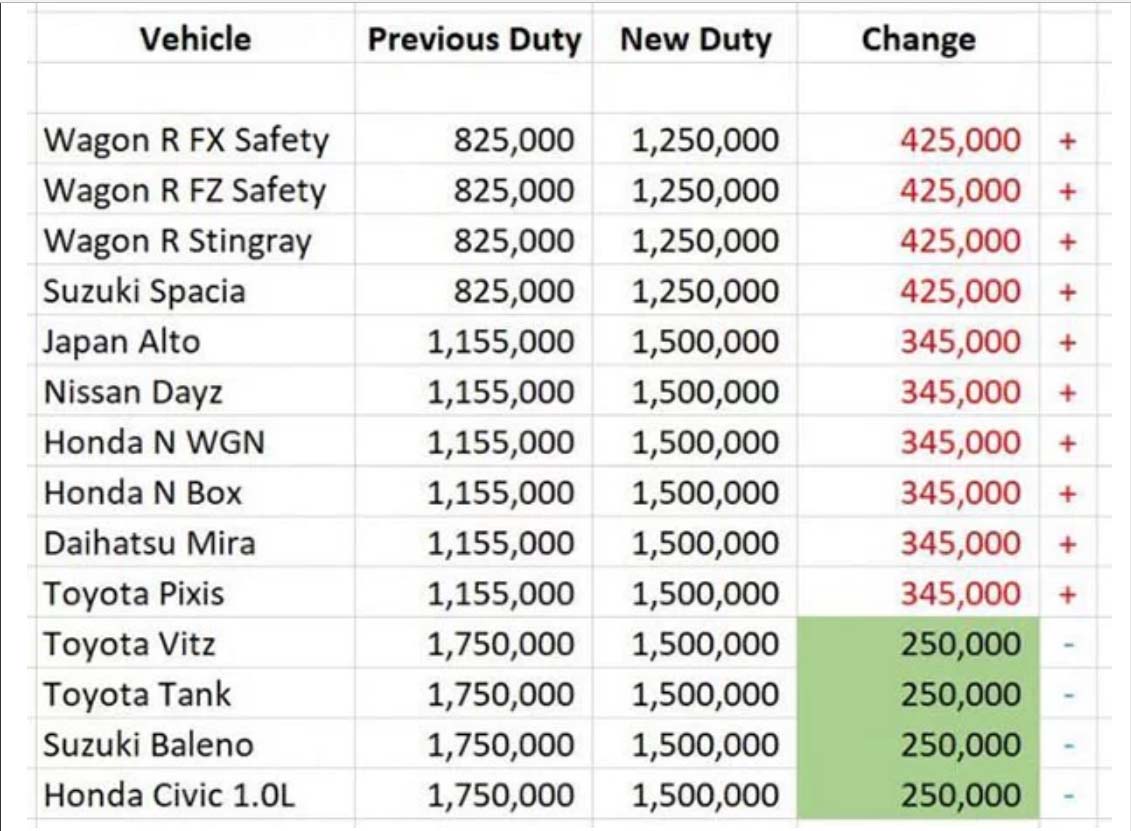Select the Change column header cell
This screenshot has height=831, width=1131.
[x=918, y=40]
